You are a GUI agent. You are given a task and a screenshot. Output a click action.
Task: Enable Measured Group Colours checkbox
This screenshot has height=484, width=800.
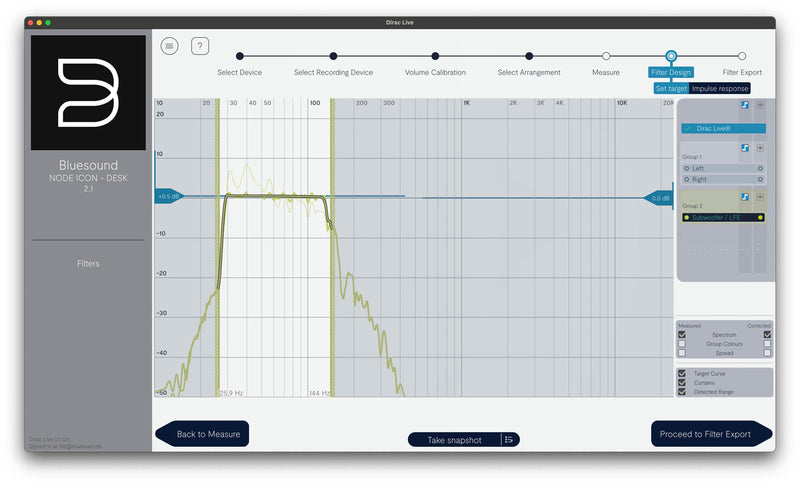click(682, 344)
